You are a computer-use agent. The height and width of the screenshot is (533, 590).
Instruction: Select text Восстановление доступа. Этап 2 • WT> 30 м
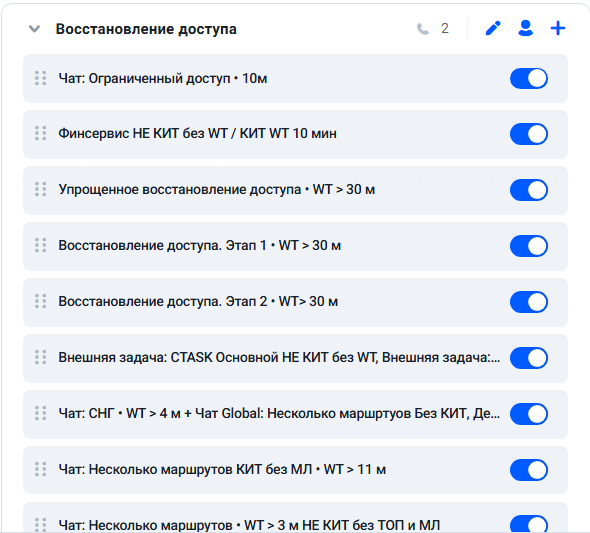[x=198, y=302]
